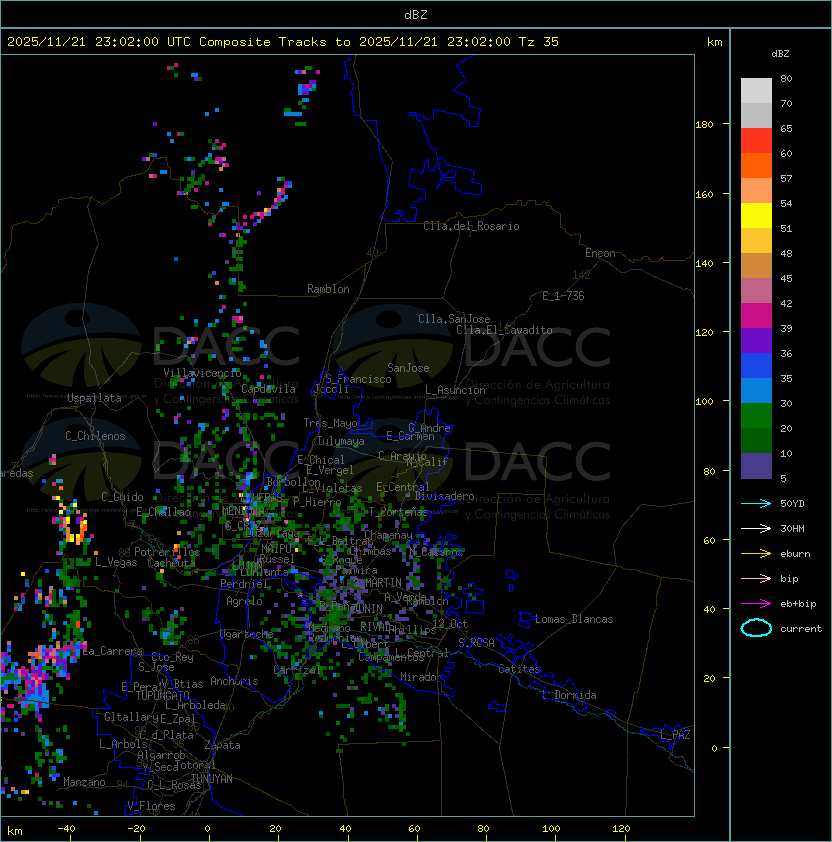Click the 'Anchoris' map label
Viewport: 832px width, 842px height.
(234, 681)
